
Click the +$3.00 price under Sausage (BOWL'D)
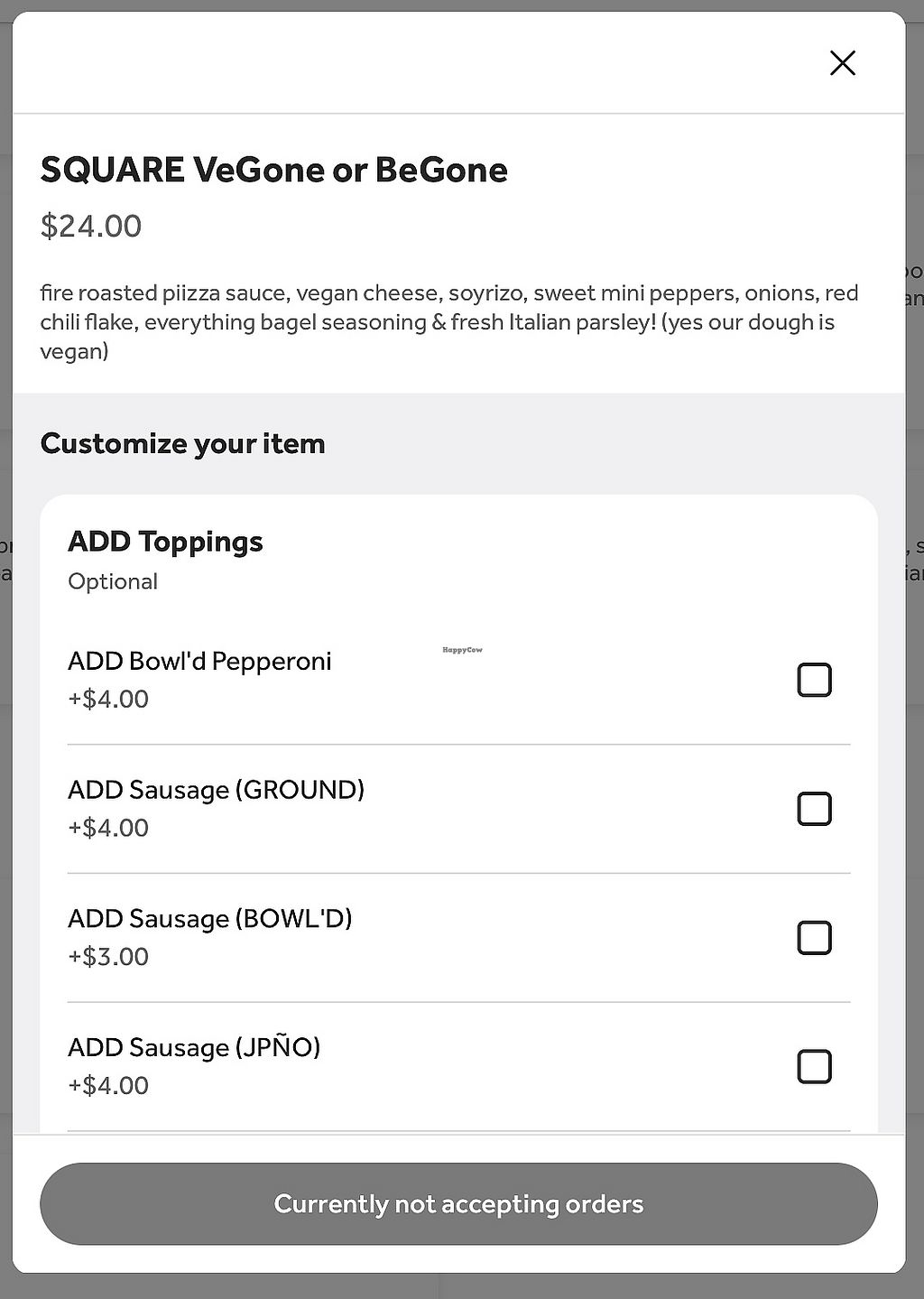[x=108, y=957]
